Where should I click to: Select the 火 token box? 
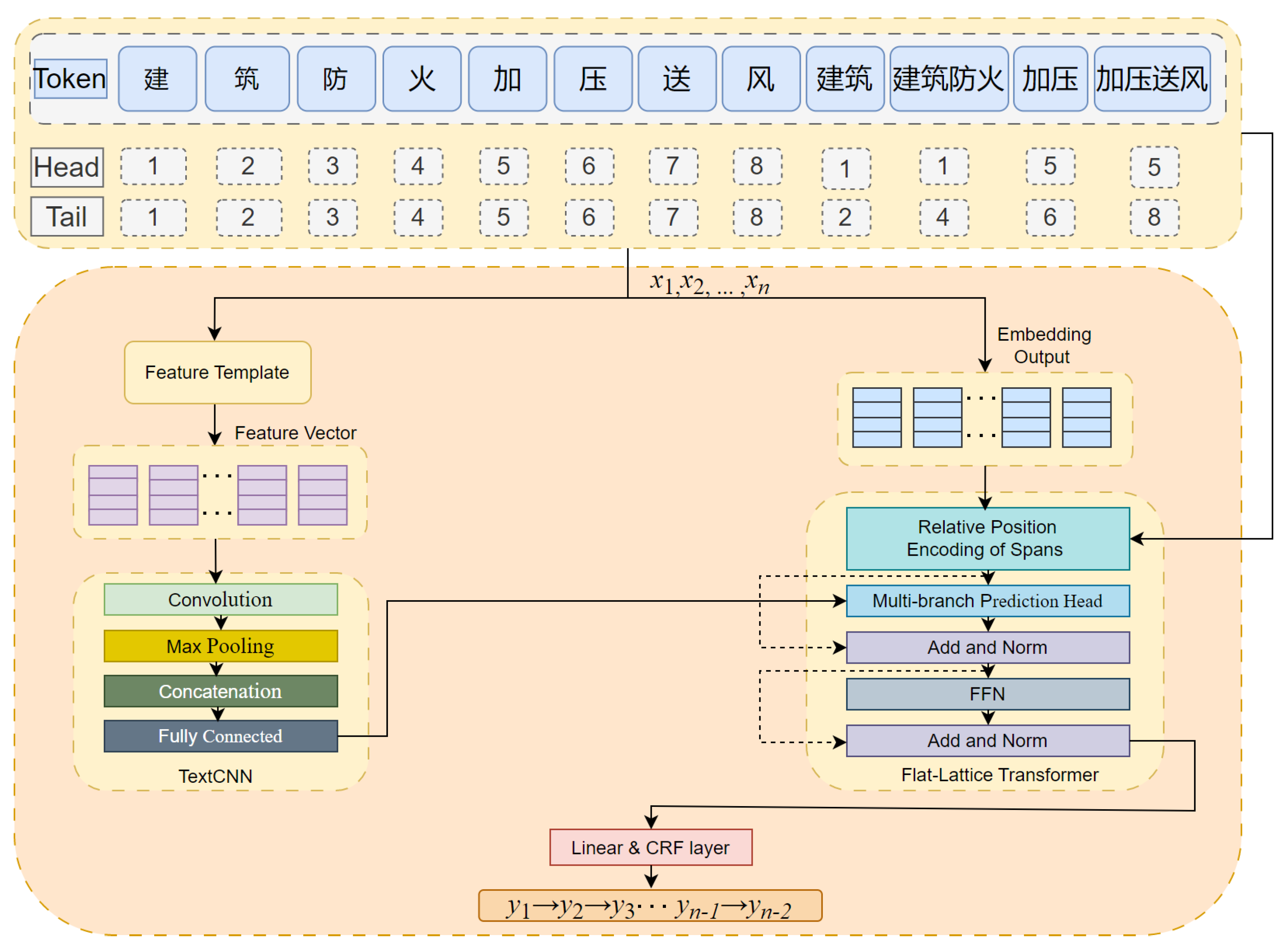tap(422, 79)
